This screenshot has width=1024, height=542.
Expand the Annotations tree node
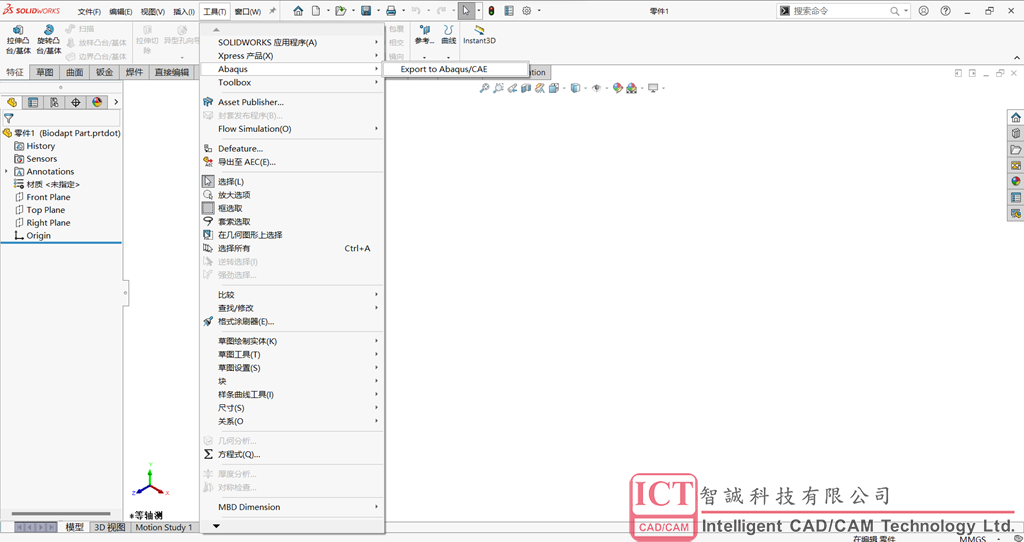(x=7, y=171)
